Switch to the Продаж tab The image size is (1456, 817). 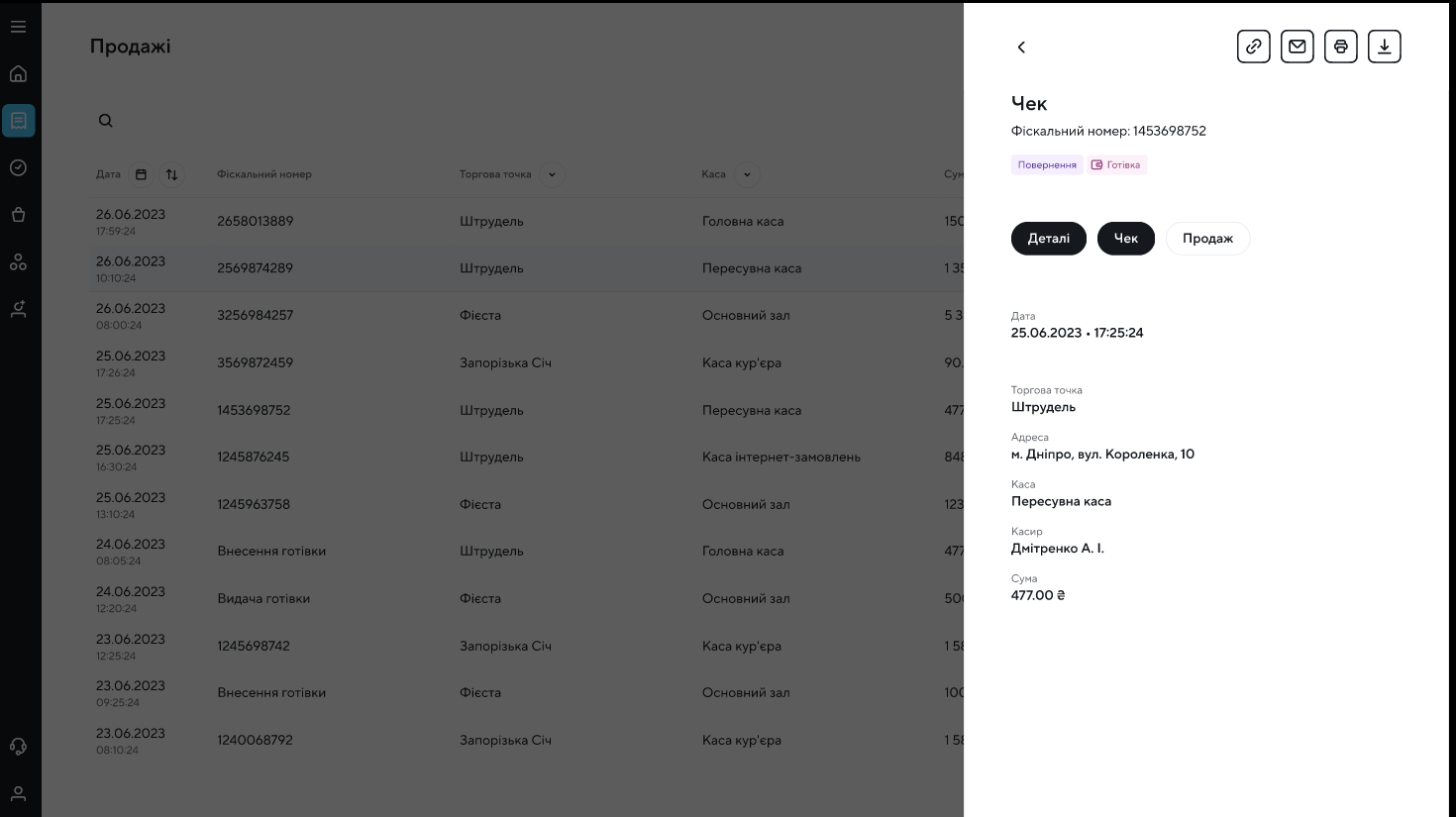[1207, 239]
